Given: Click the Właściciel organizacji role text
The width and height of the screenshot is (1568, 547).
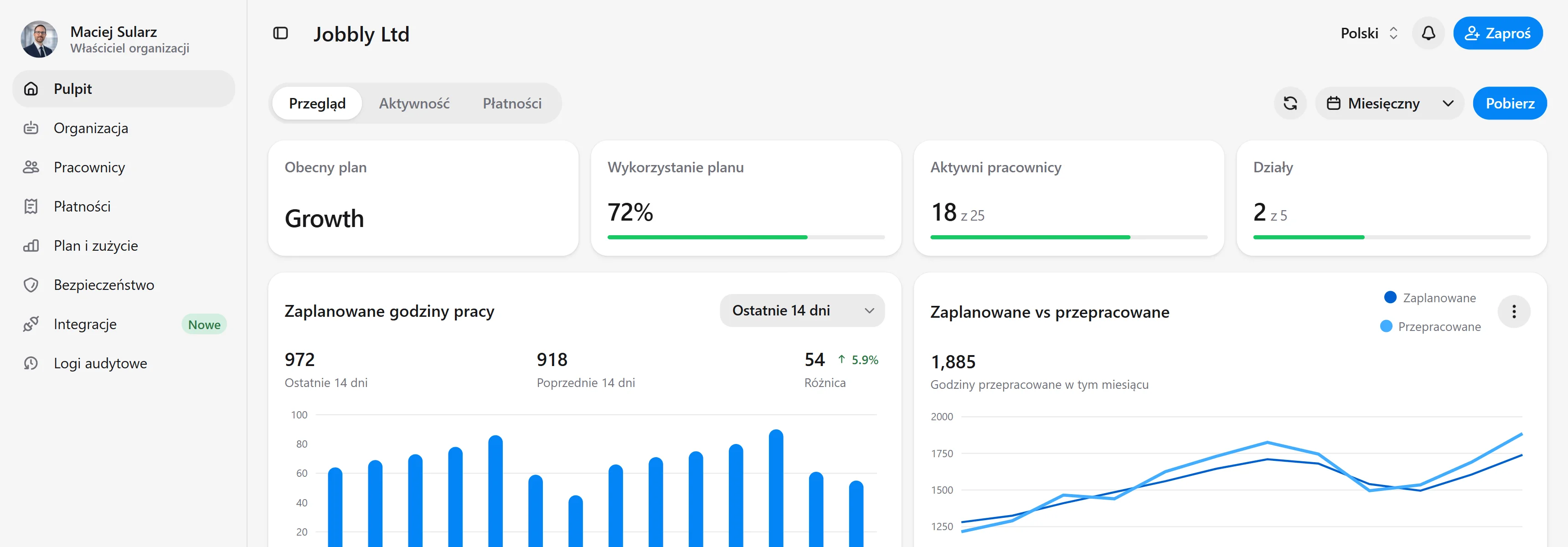Looking at the screenshot, I should (x=129, y=48).
